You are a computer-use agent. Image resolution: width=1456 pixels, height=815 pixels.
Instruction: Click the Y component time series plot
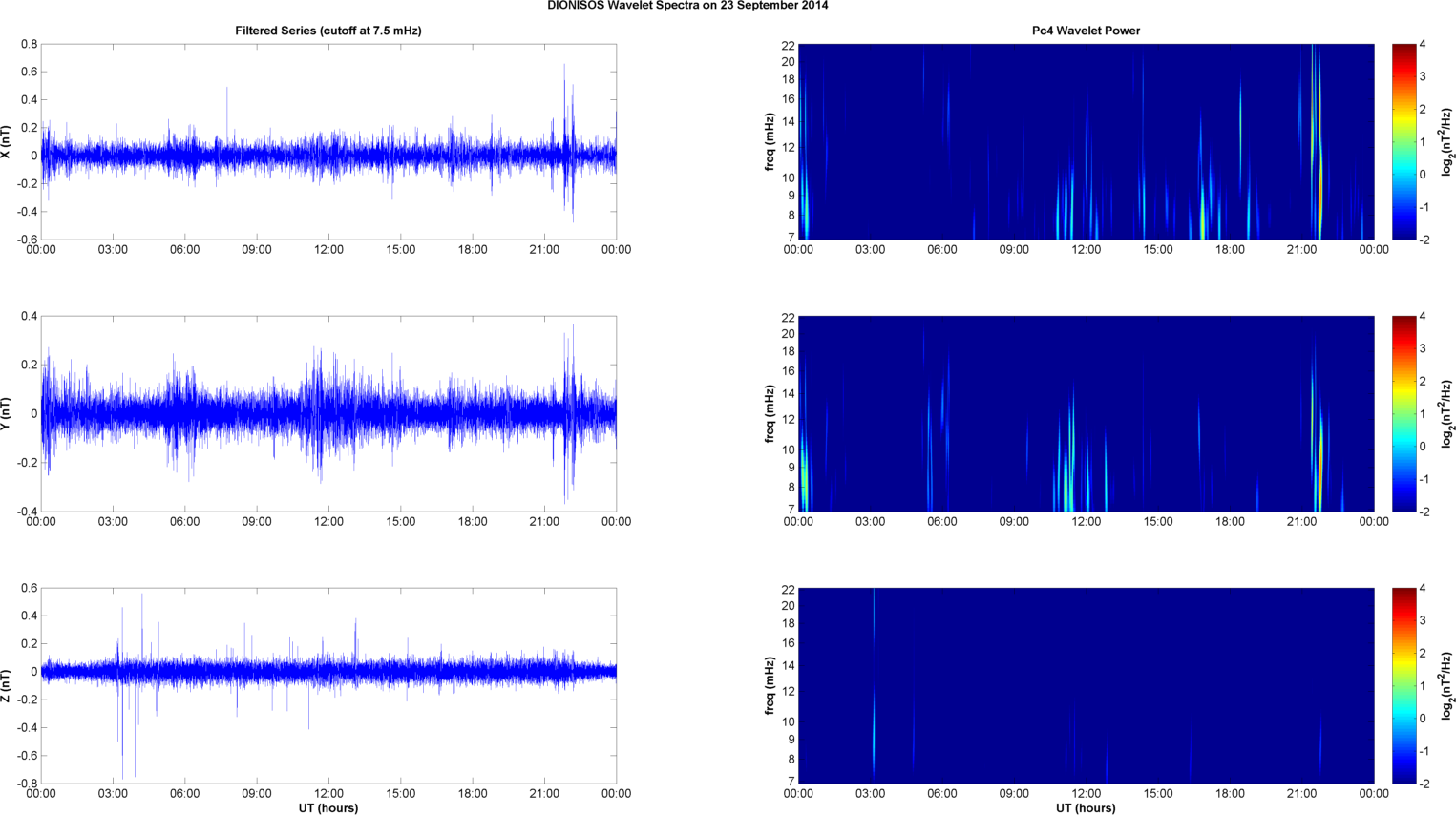pos(328,414)
